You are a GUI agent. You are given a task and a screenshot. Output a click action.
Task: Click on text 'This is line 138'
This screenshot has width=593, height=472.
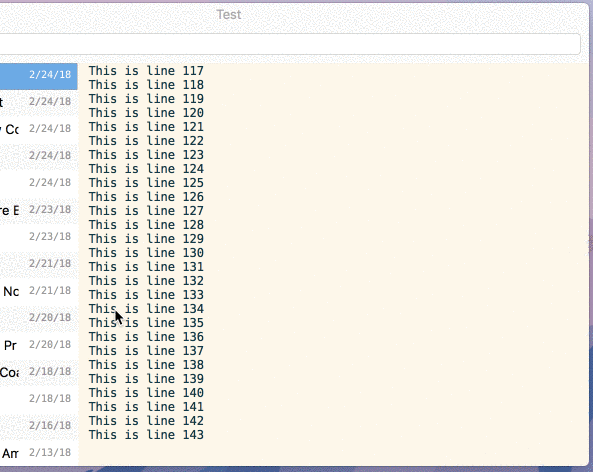tap(146, 365)
